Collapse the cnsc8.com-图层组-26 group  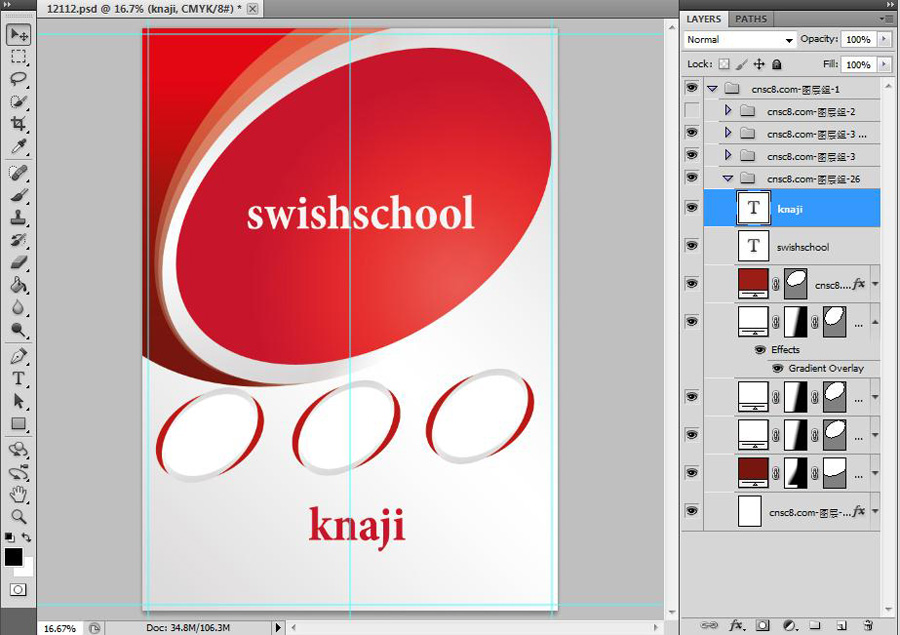[728, 179]
